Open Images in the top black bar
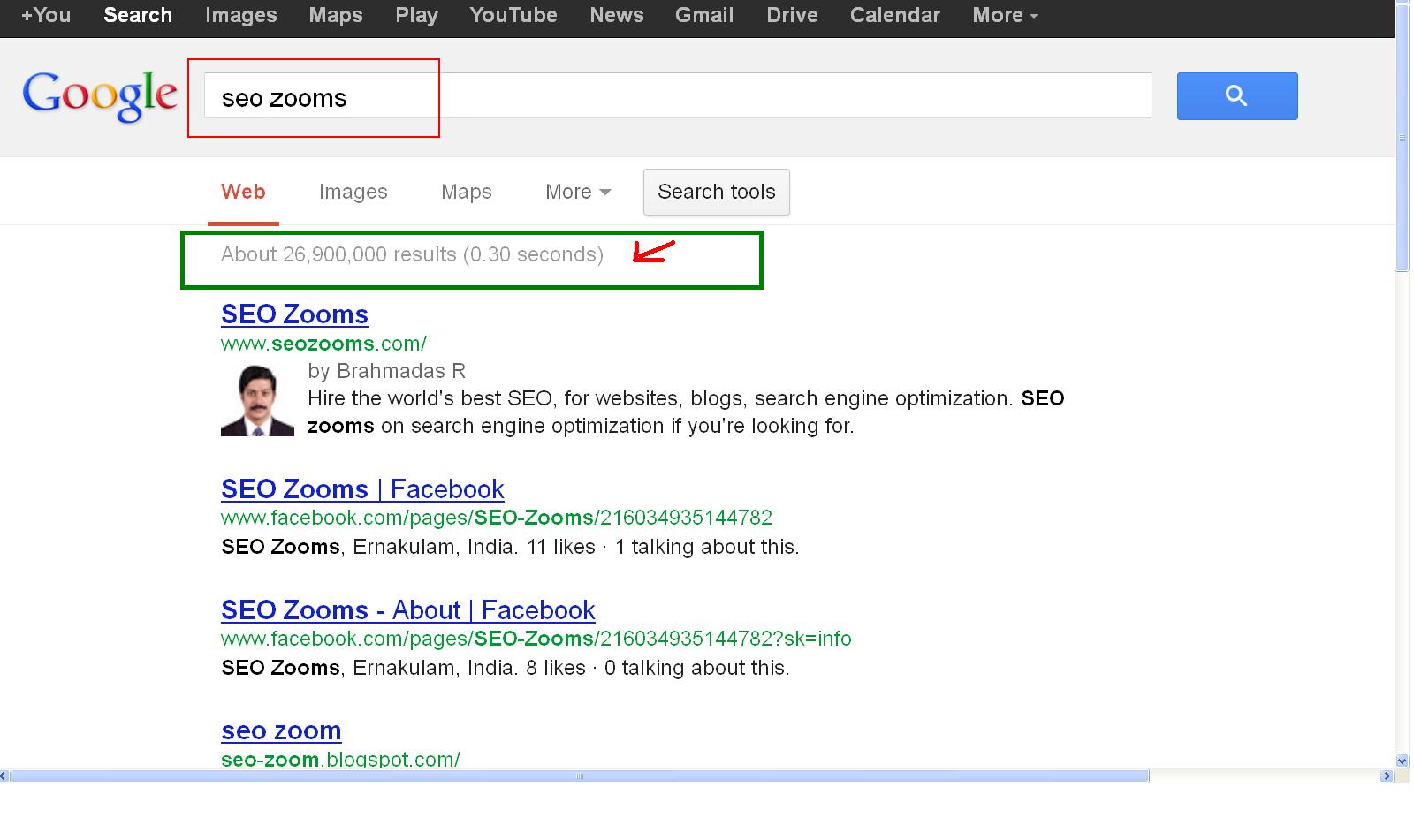The image size is (1414, 840). (x=241, y=15)
